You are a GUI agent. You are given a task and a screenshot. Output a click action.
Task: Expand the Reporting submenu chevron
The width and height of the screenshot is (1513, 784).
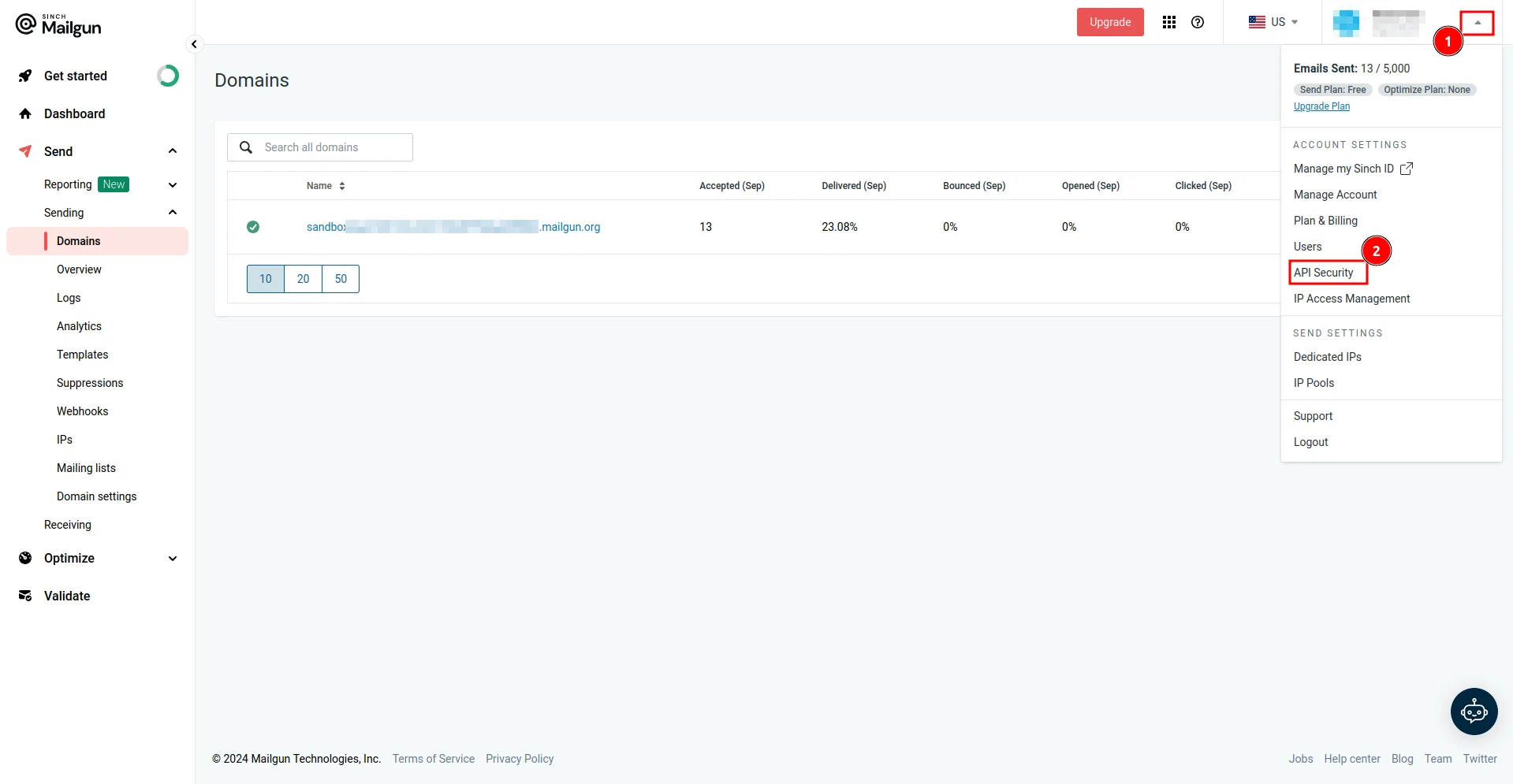173,184
